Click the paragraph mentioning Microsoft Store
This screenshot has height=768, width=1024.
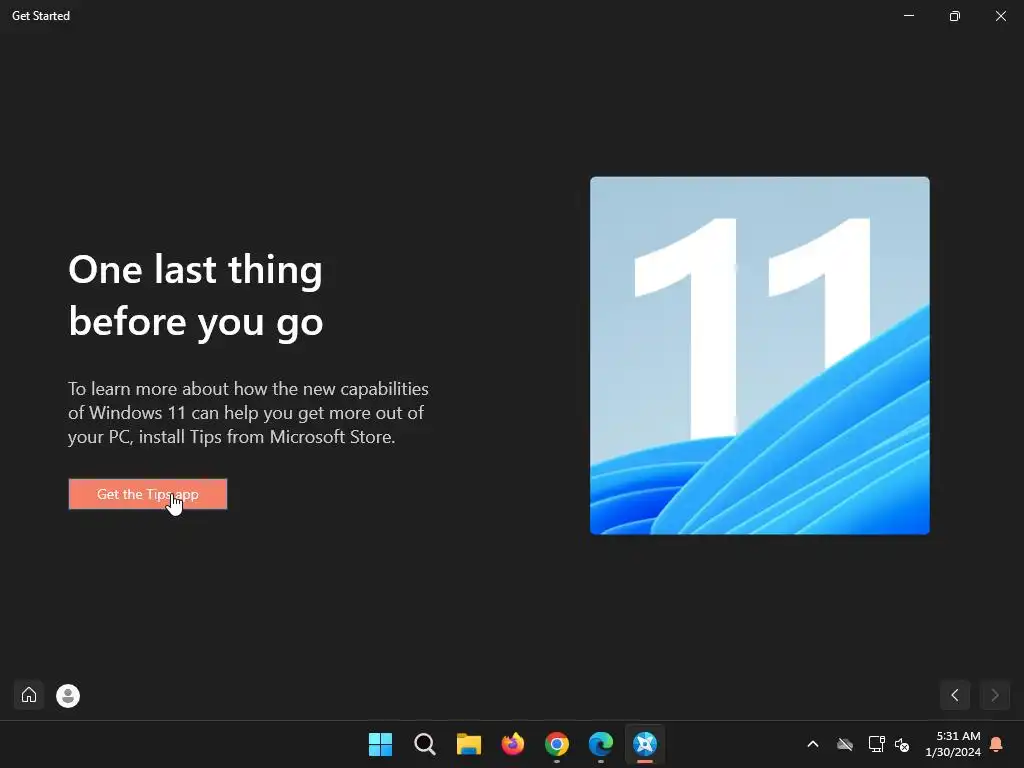tap(248, 413)
